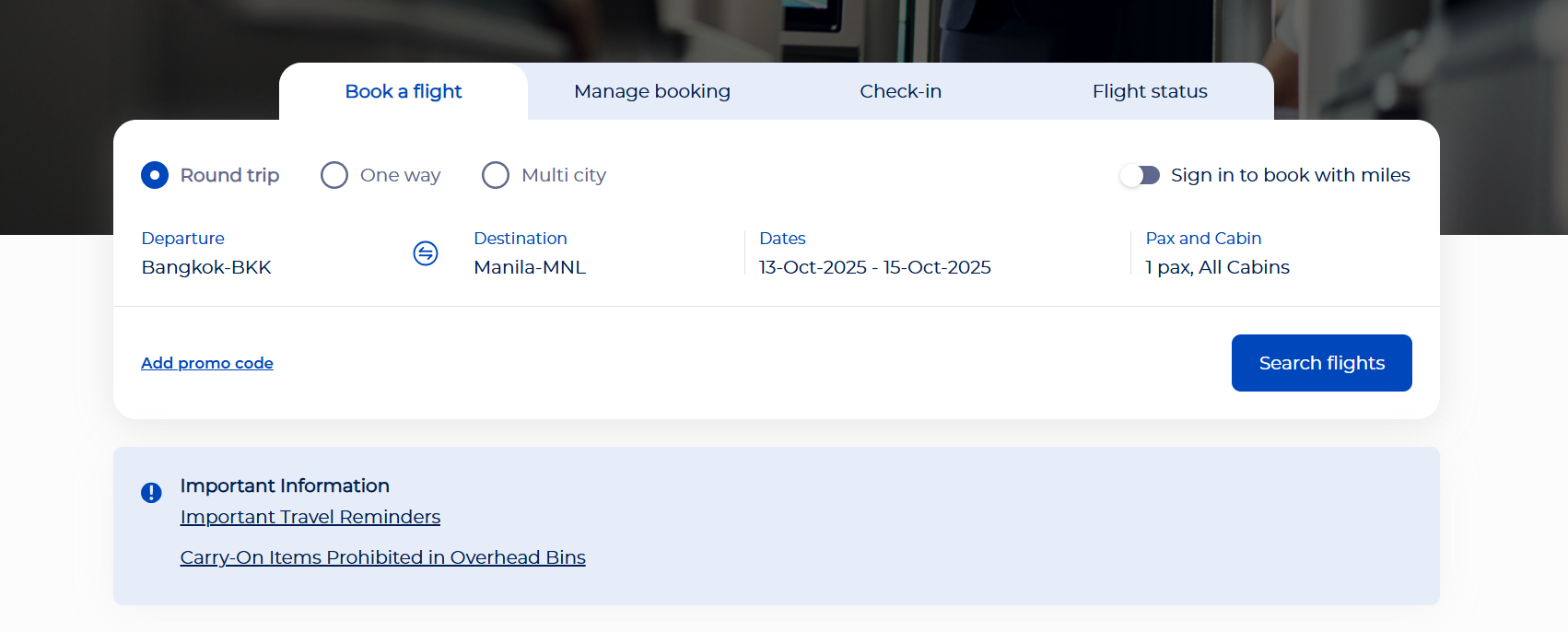Click the Important Information exclamation icon
The image size is (1568, 632).
point(151,493)
